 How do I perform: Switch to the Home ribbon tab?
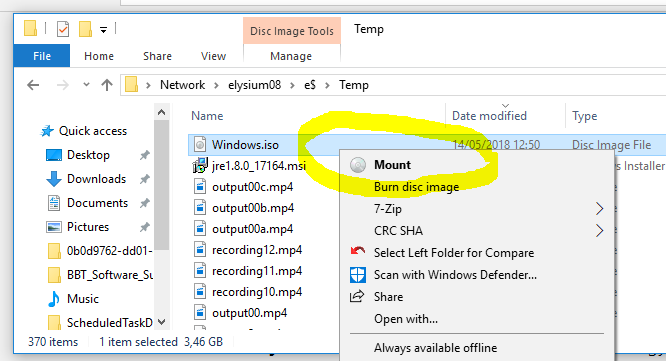coord(99,56)
